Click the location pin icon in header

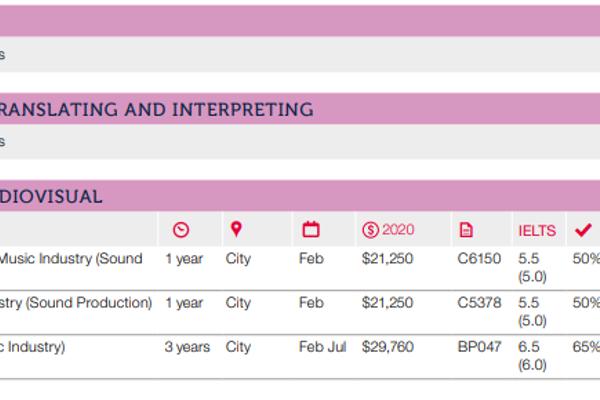coord(236,230)
